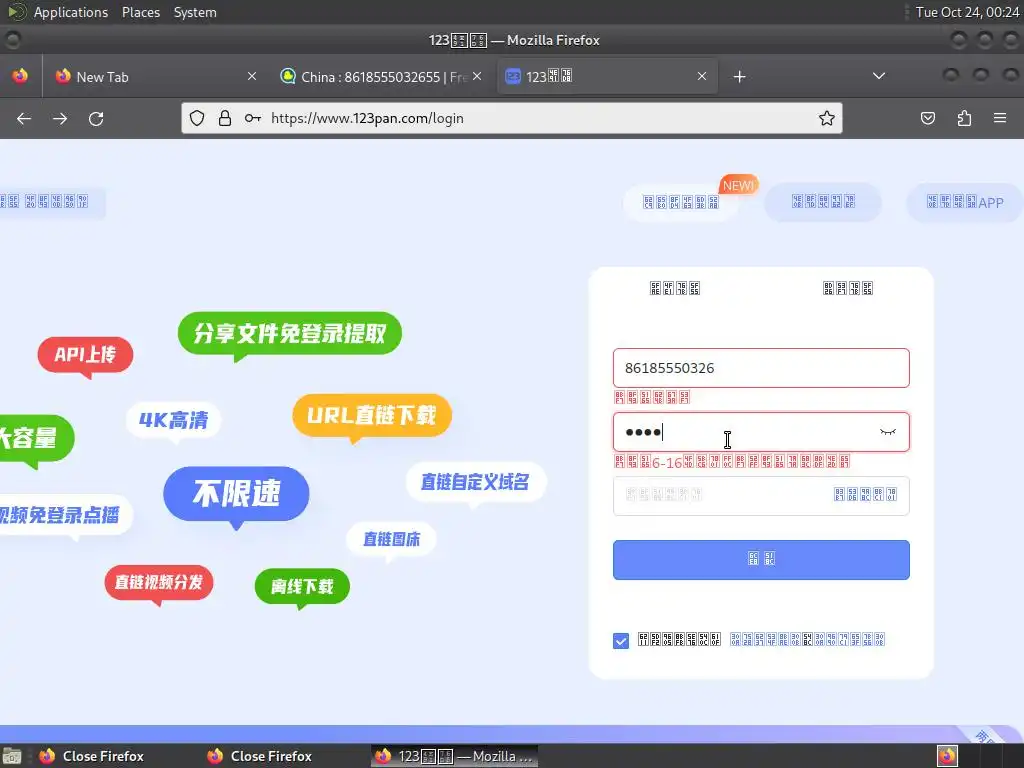Open the System menu
This screenshot has height=768, width=1024.
click(x=195, y=12)
